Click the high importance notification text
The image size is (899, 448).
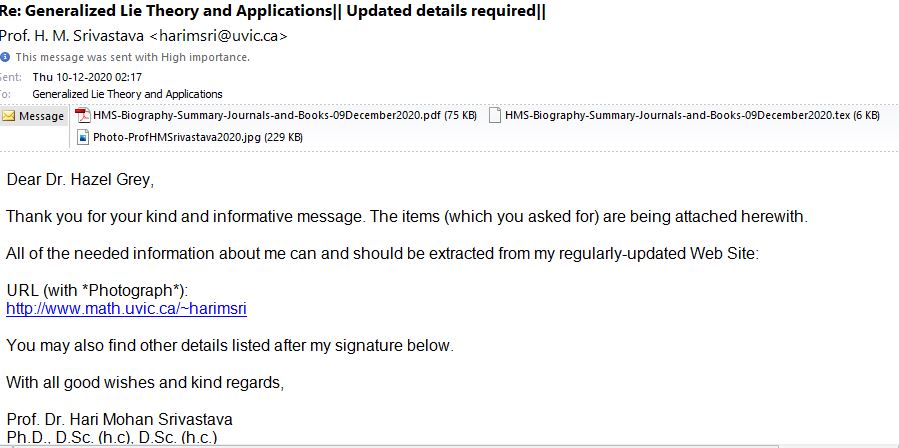[132, 57]
